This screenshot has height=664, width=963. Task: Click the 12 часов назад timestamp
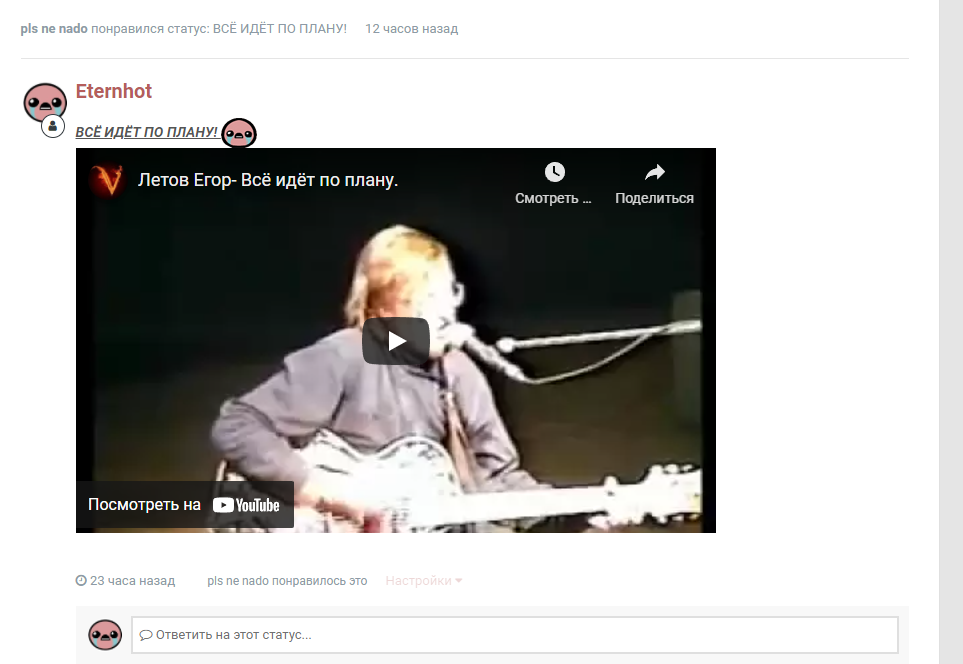click(x=411, y=29)
